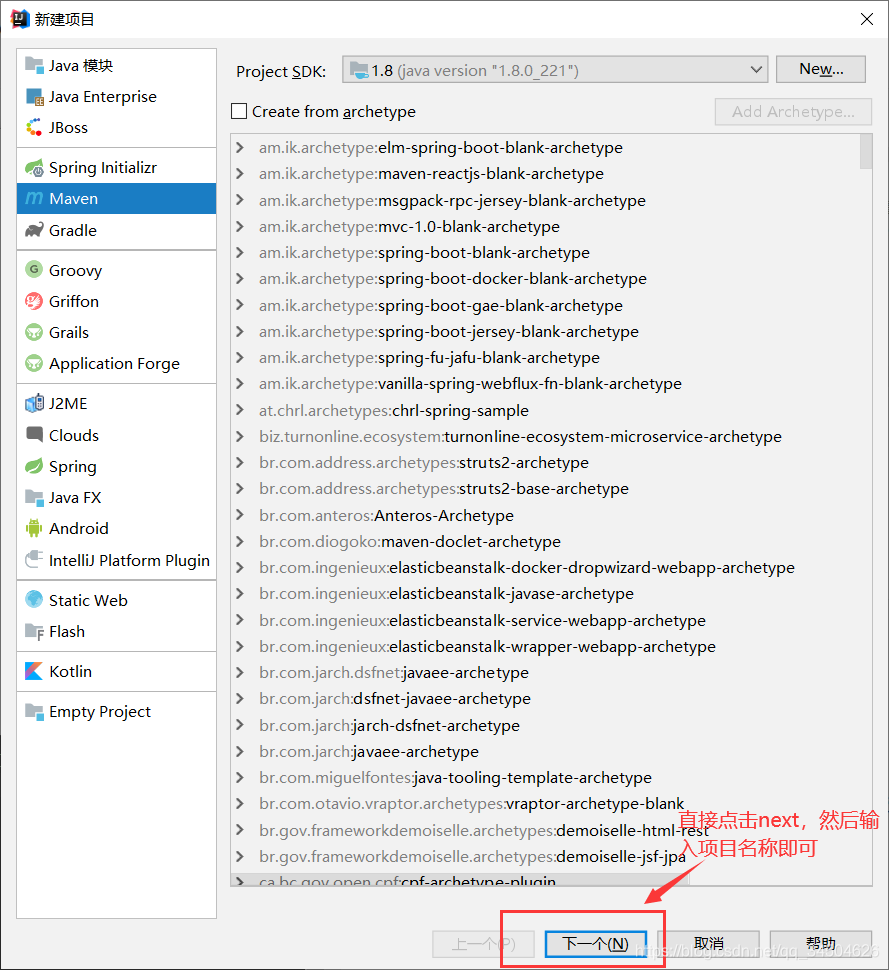Expand maven-doclet-archetype entry
The height and width of the screenshot is (970, 889).
click(x=240, y=541)
